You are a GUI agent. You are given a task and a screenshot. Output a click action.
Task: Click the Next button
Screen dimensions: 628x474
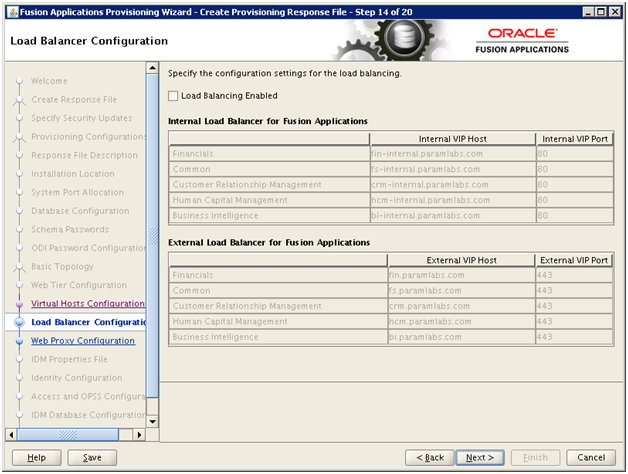pyautogui.click(x=480, y=458)
